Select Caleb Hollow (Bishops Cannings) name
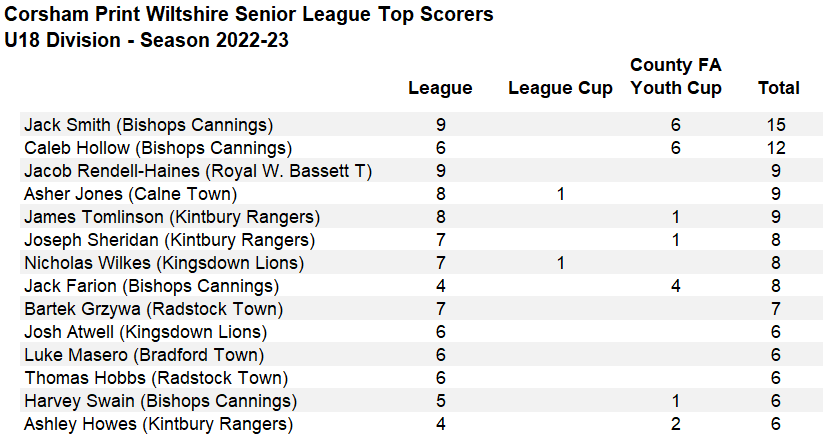The height and width of the screenshot is (435, 823). point(158,148)
